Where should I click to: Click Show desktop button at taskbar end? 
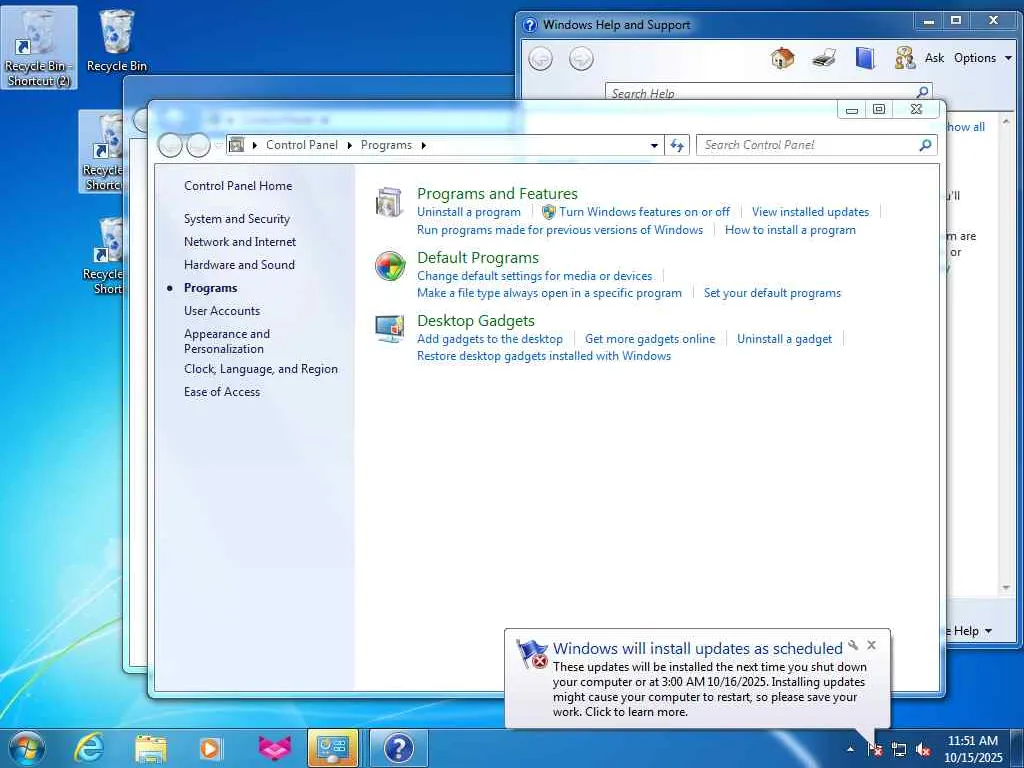coord(1017,748)
